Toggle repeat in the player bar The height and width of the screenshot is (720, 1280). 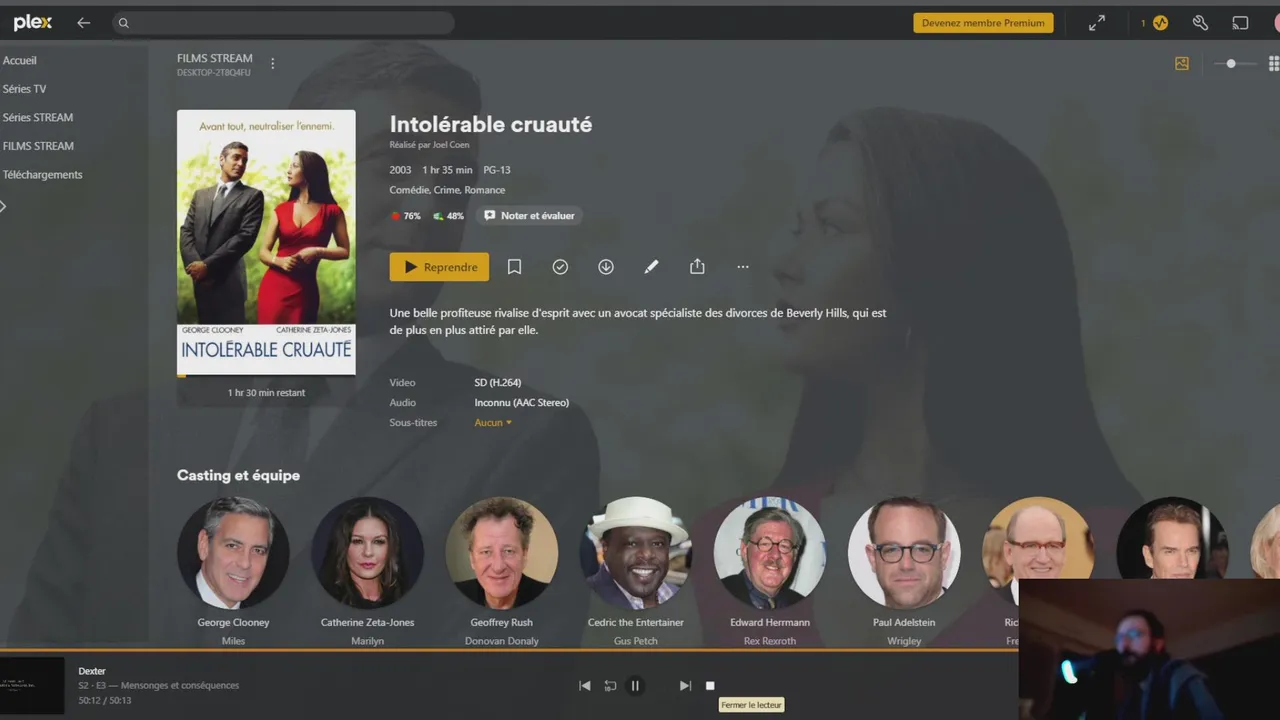click(610, 686)
